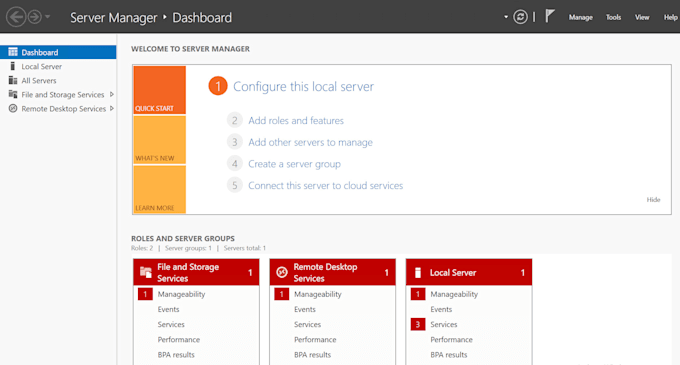The image size is (680, 365).
Task: Open Manageability in File and Storage Services tile
Action: click(x=181, y=294)
